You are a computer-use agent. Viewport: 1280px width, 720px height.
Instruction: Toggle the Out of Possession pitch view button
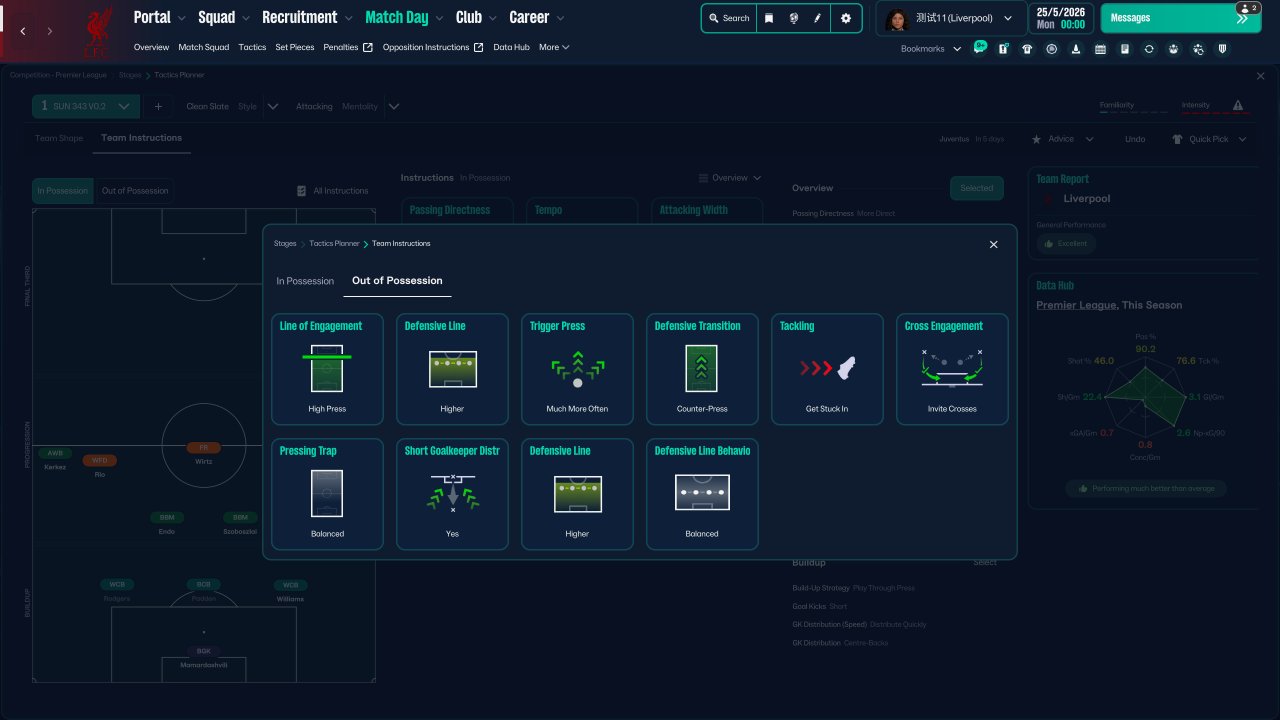click(x=134, y=191)
